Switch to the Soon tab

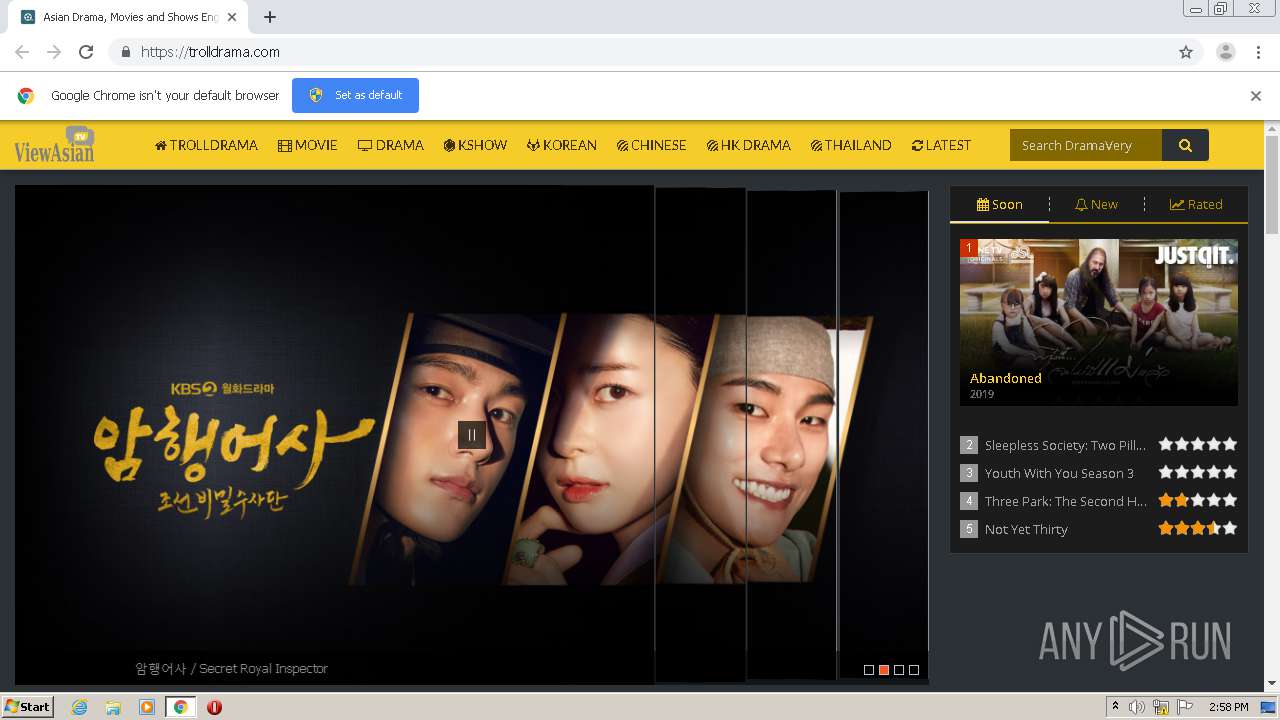click(999, 204)
